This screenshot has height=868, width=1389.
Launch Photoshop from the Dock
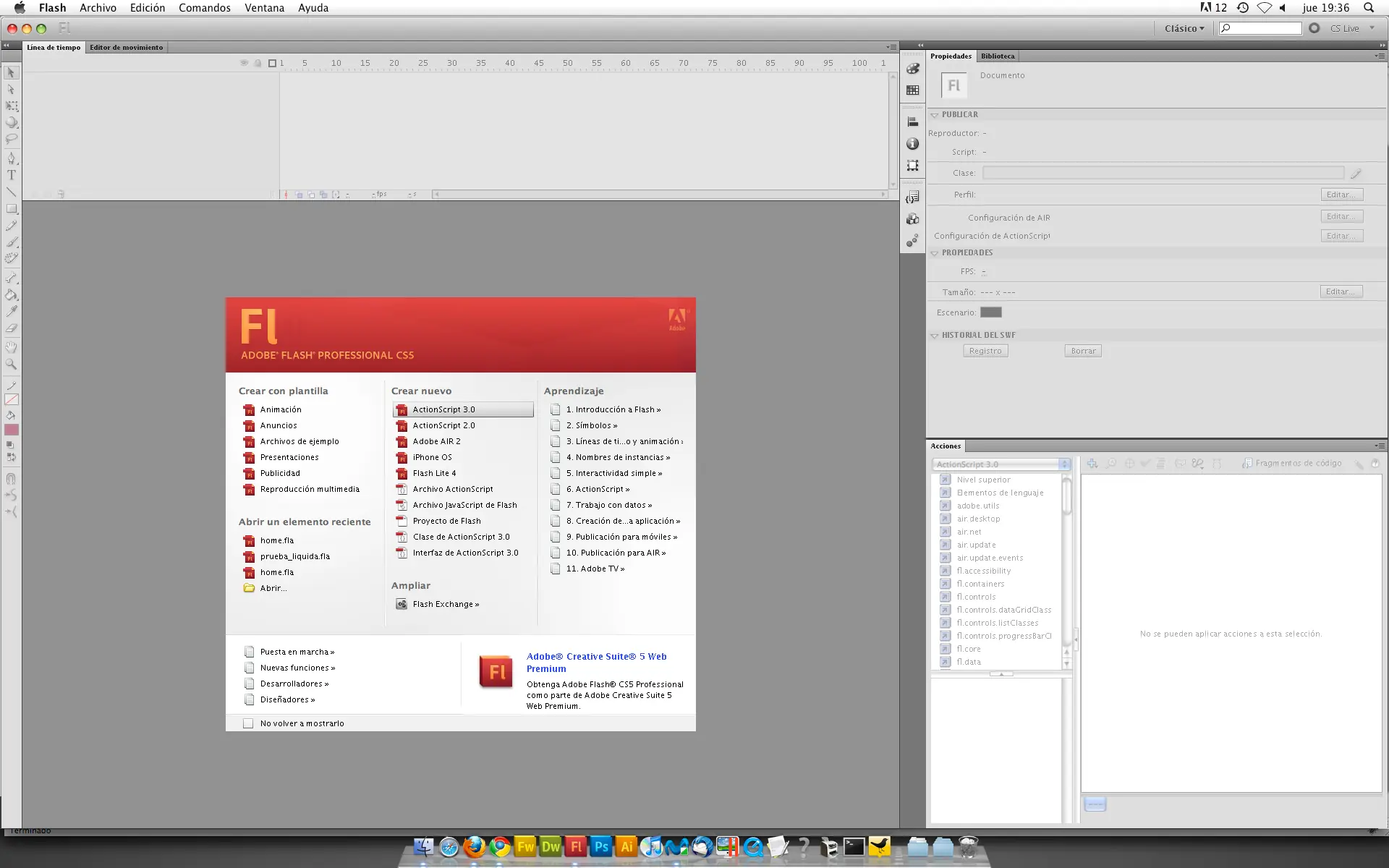pyautogui.click(x=601, y=846)
